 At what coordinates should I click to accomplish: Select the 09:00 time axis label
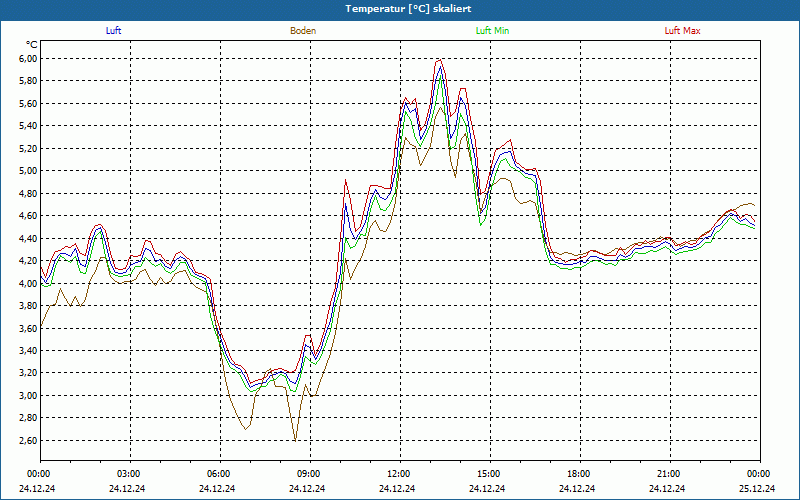point(309,474)
